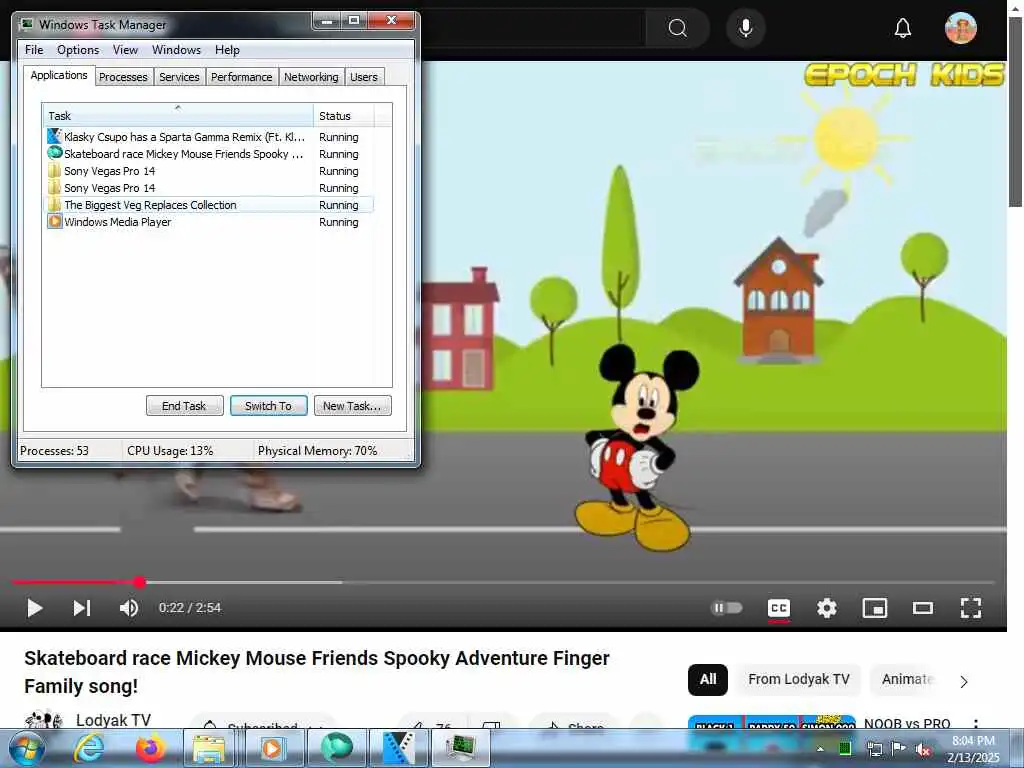
Task: Minimize the Windows Task Manager window
Action: (328, 21)
